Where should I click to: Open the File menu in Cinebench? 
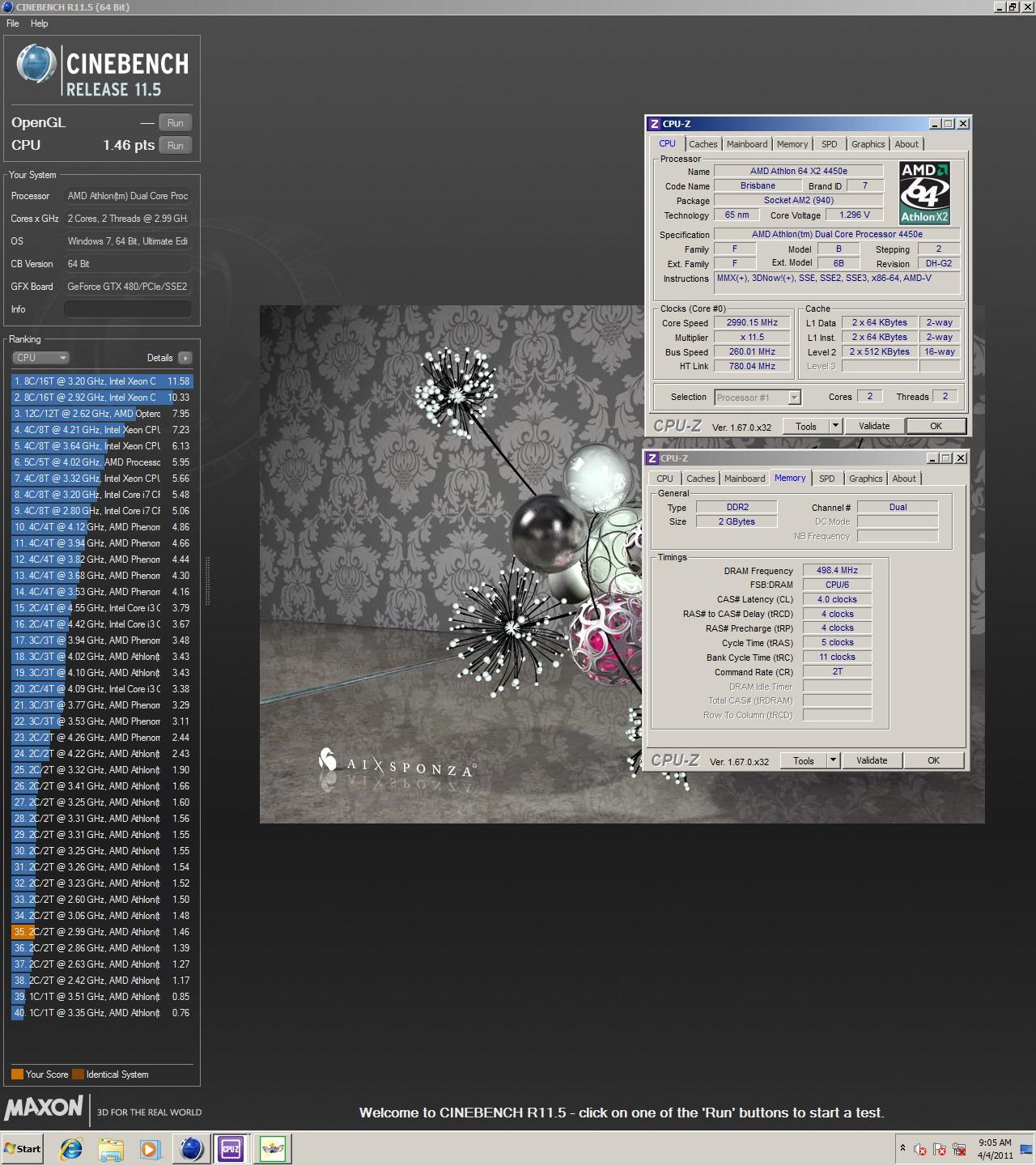click(x=13, y=23)
